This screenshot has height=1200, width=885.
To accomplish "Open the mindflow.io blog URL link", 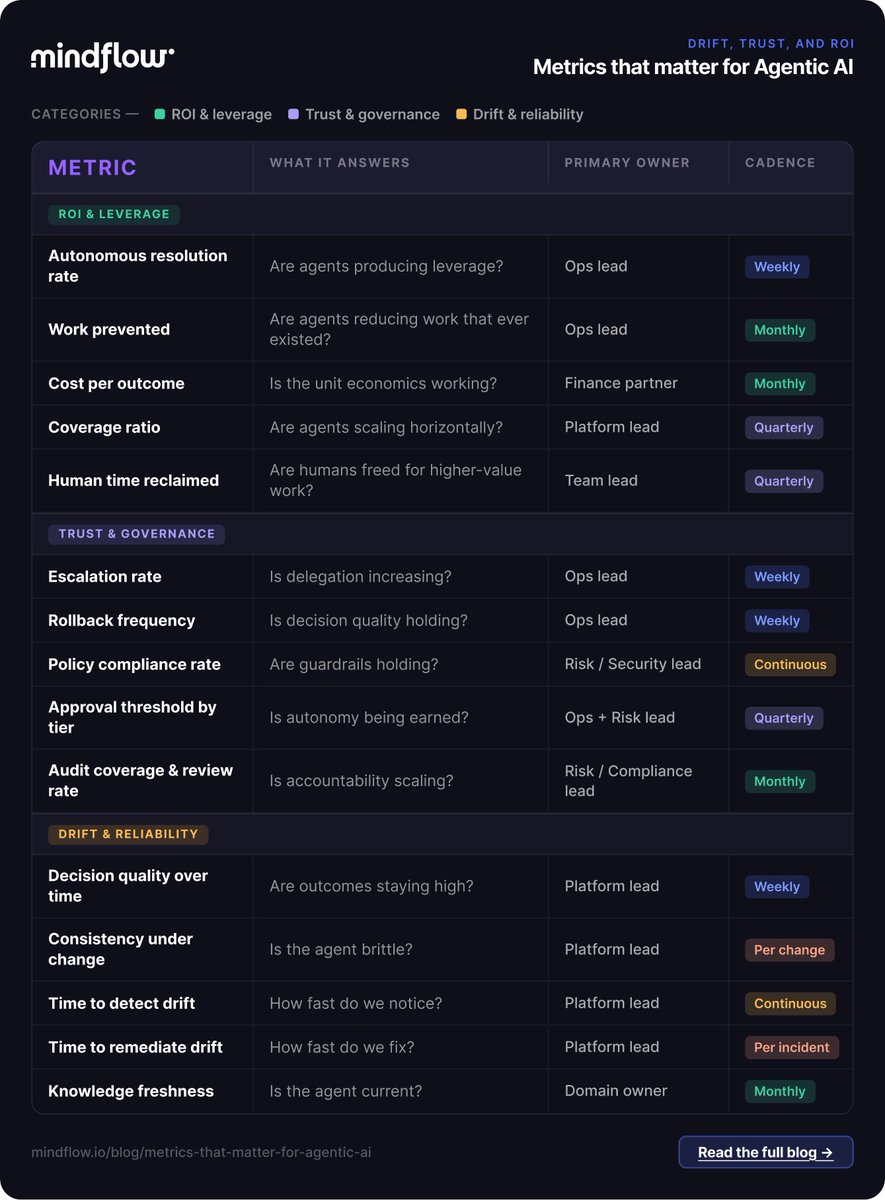I will click(201, 1152).
